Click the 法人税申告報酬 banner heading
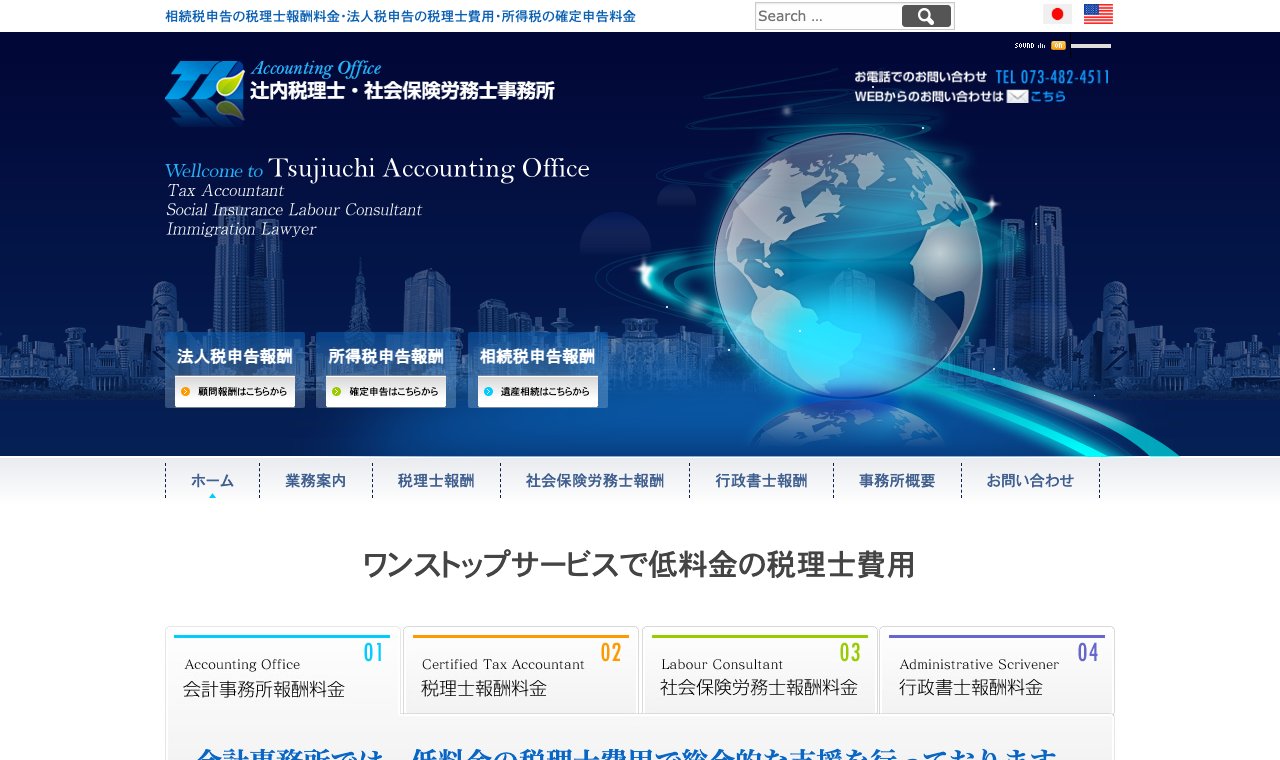Viewport: 1280px width, 760px height. [x=235, y=356]
